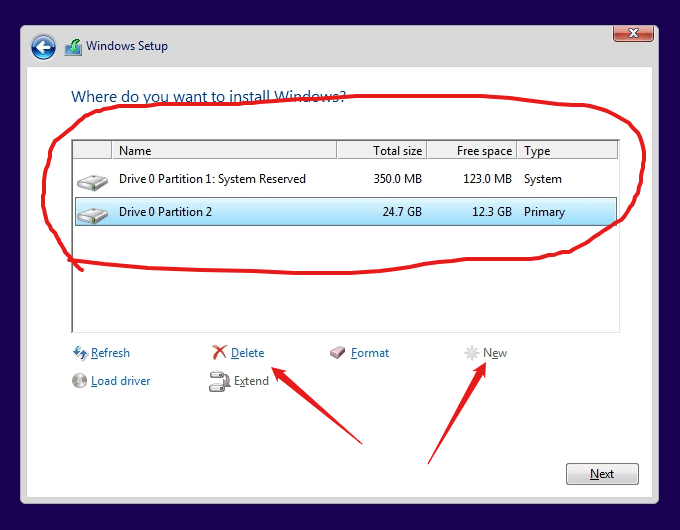The image size is (680, 530).
Task: Go back using the blue back arrow
Action: (x=43, y=47)
